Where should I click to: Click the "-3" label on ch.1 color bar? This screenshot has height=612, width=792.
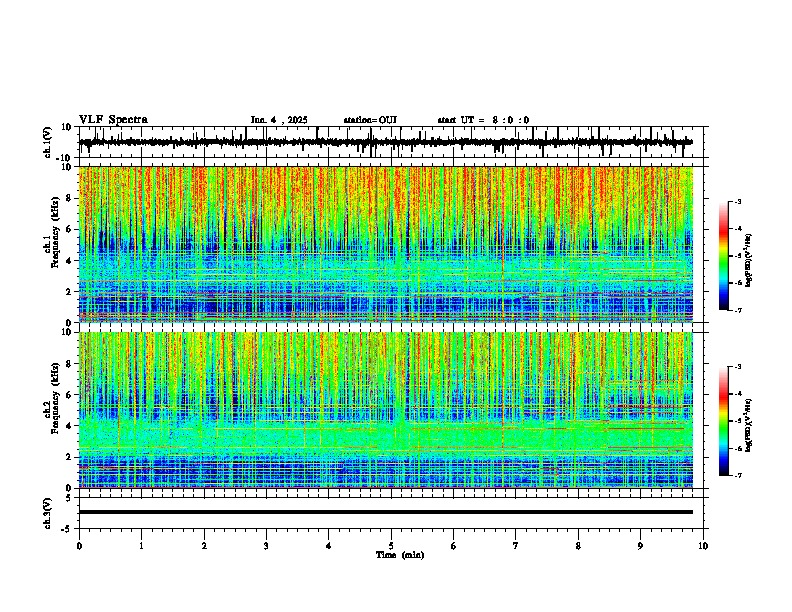coord(738,202)
